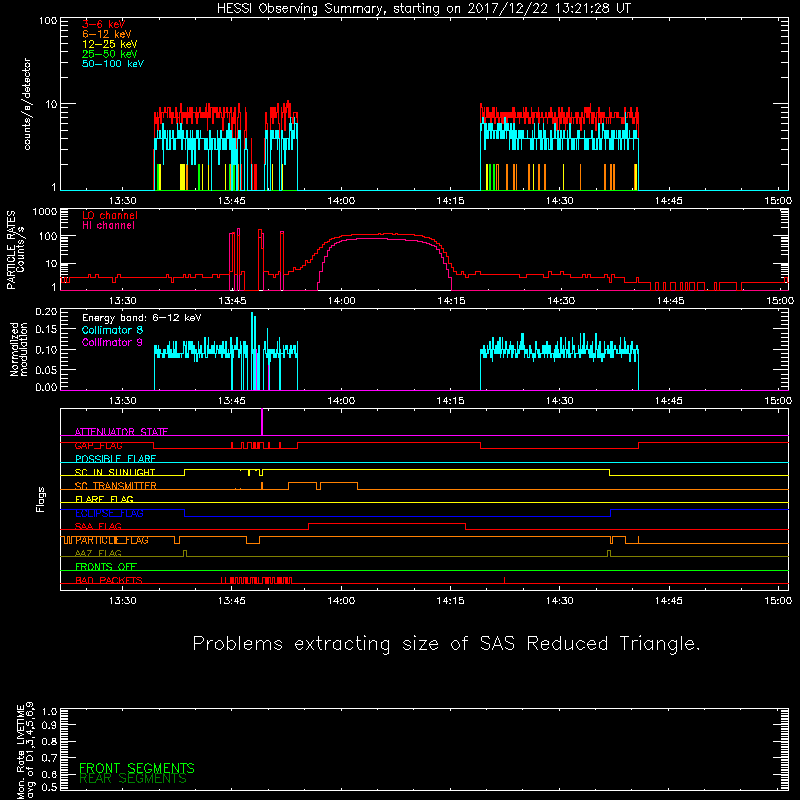This screenshot has width=800, height=800.
Task: Click the 100 tick label on count rate axis
Action: click(48, 21)
